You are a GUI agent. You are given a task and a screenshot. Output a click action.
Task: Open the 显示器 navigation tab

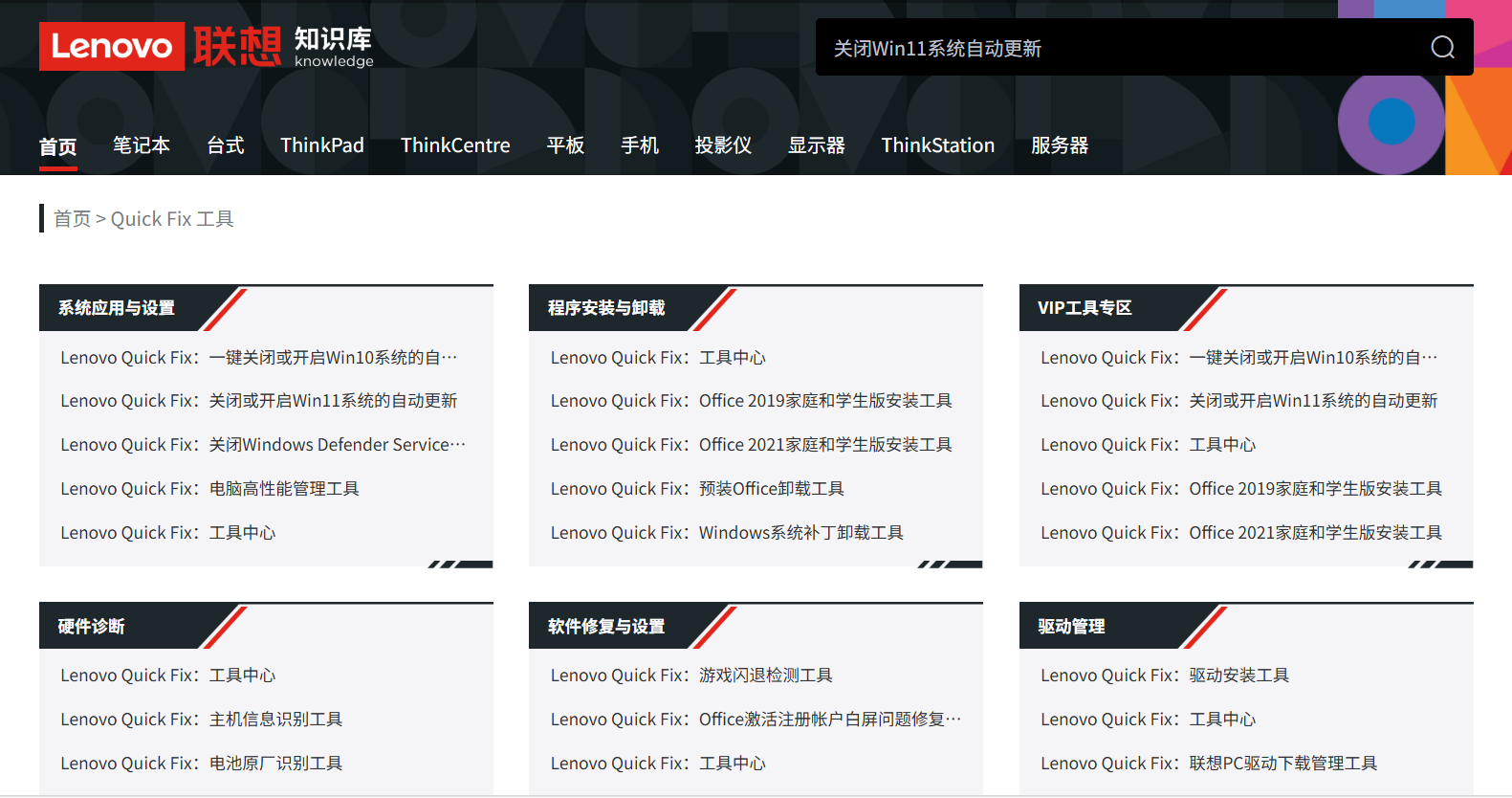817,145
